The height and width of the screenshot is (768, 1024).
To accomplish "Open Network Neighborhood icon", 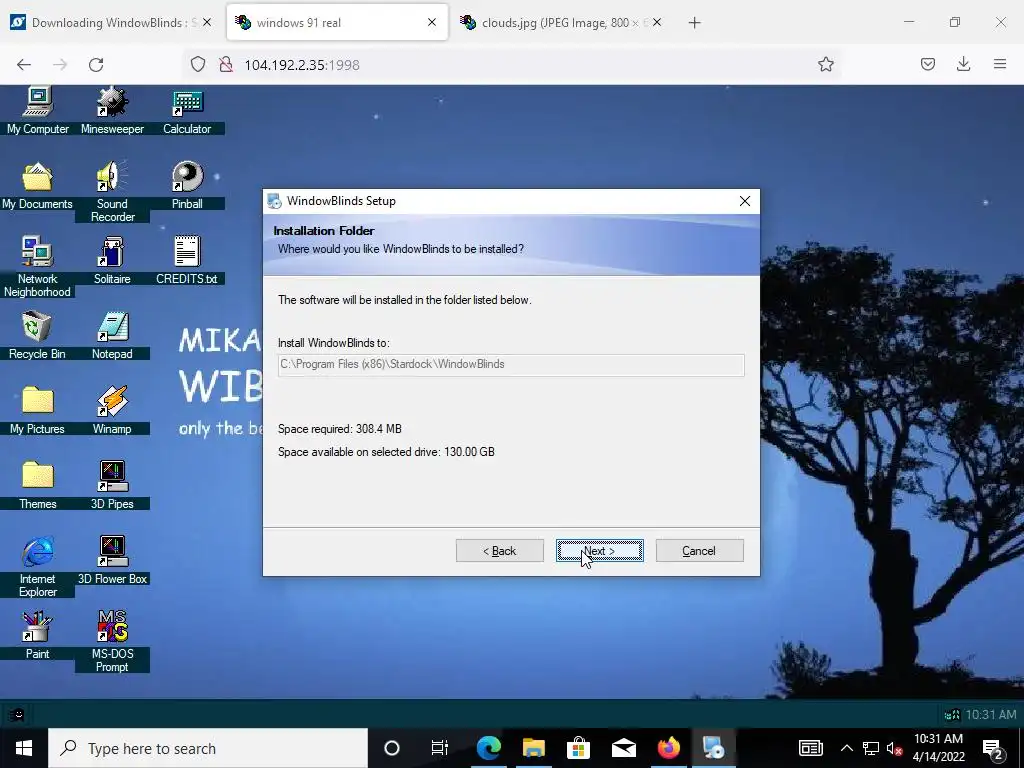I will click(x=37, y=266).
